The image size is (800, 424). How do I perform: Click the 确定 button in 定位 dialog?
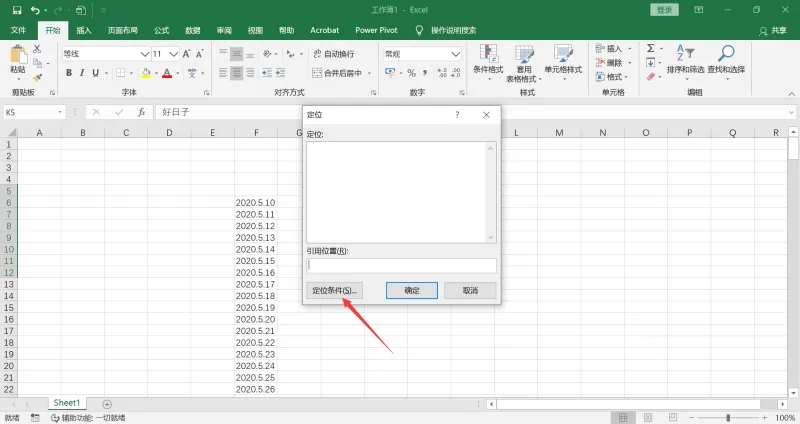(412, 290)
